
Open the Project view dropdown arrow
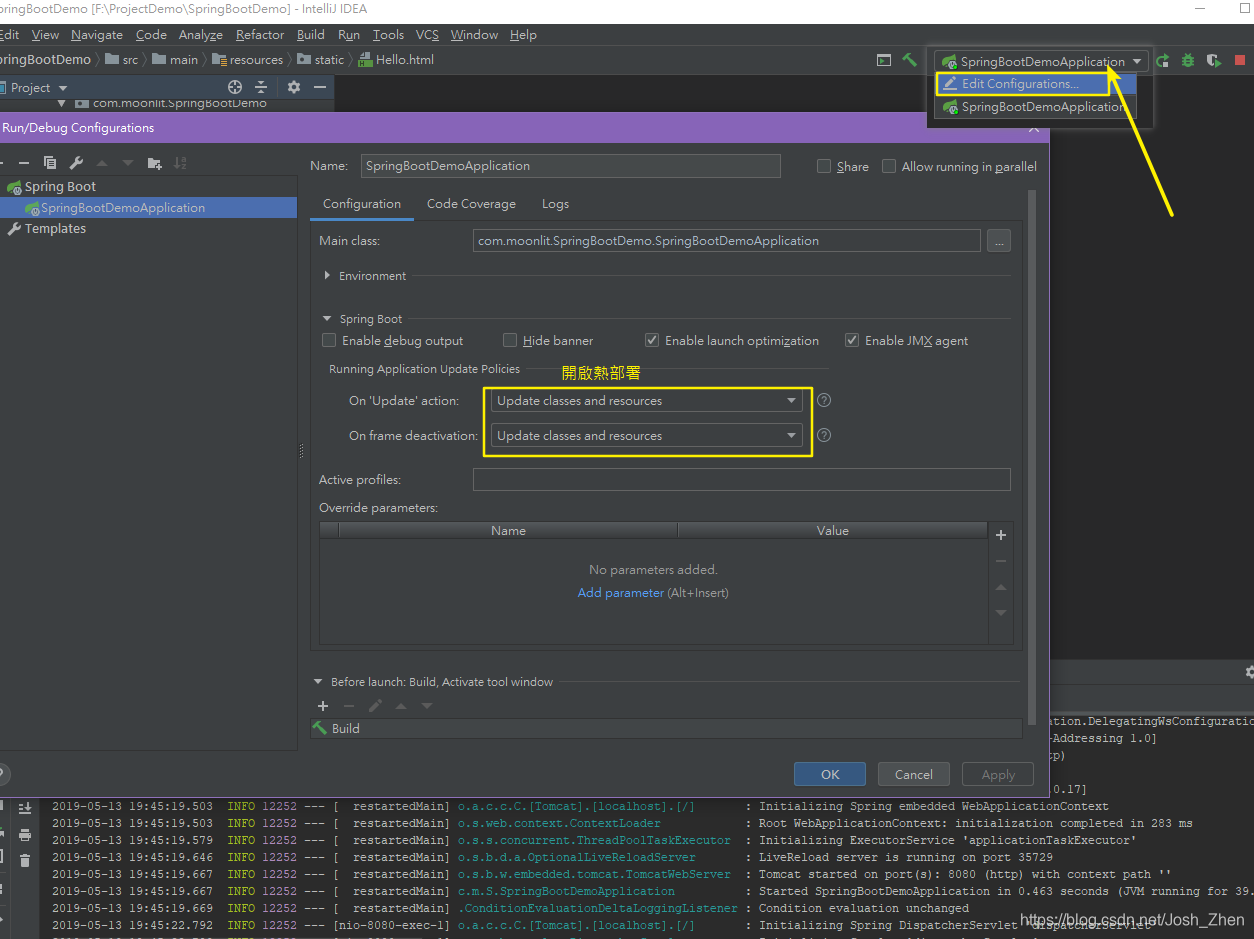63,88
